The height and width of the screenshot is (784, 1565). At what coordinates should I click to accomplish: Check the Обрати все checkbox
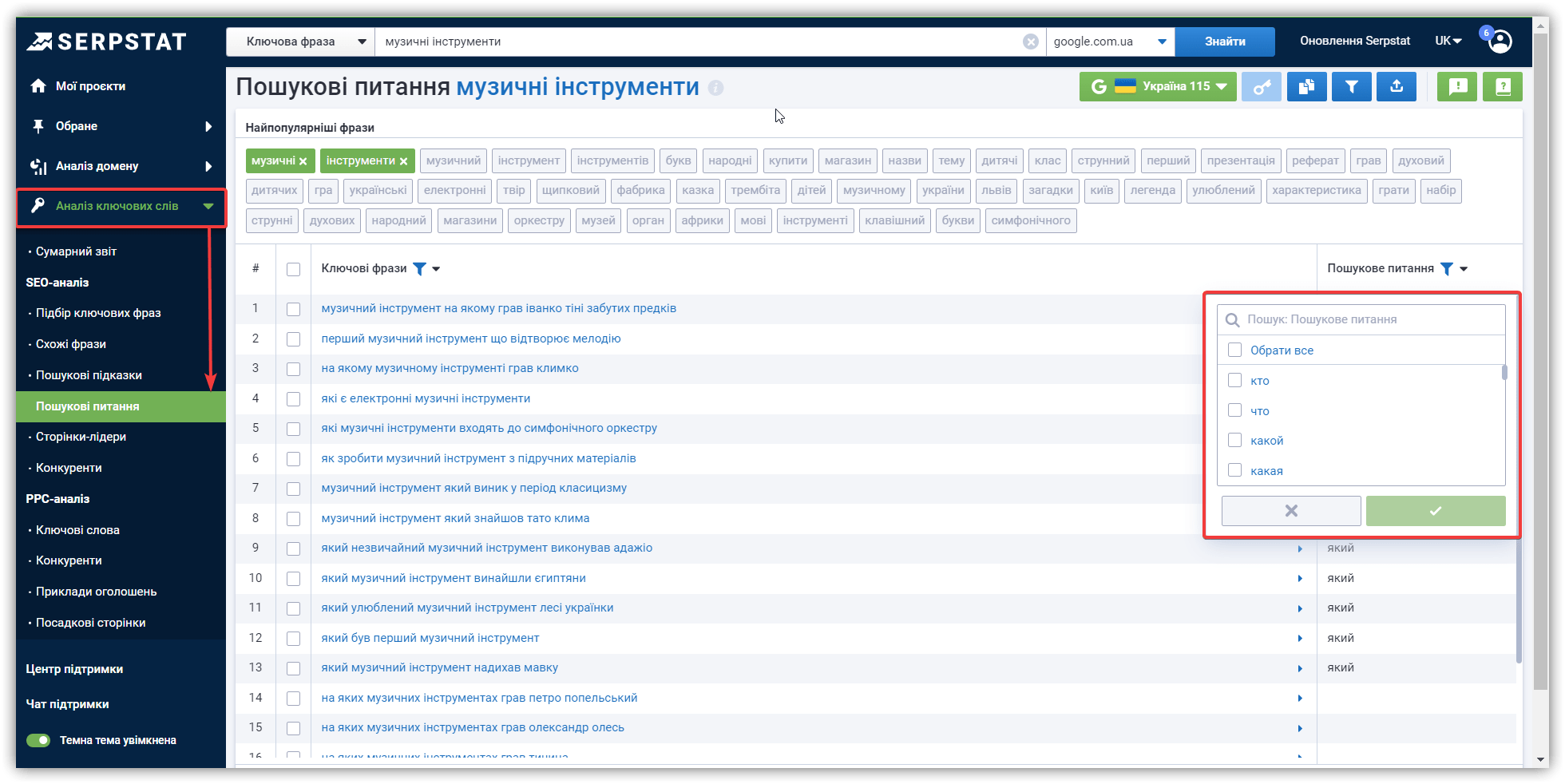click(1234, 350)
